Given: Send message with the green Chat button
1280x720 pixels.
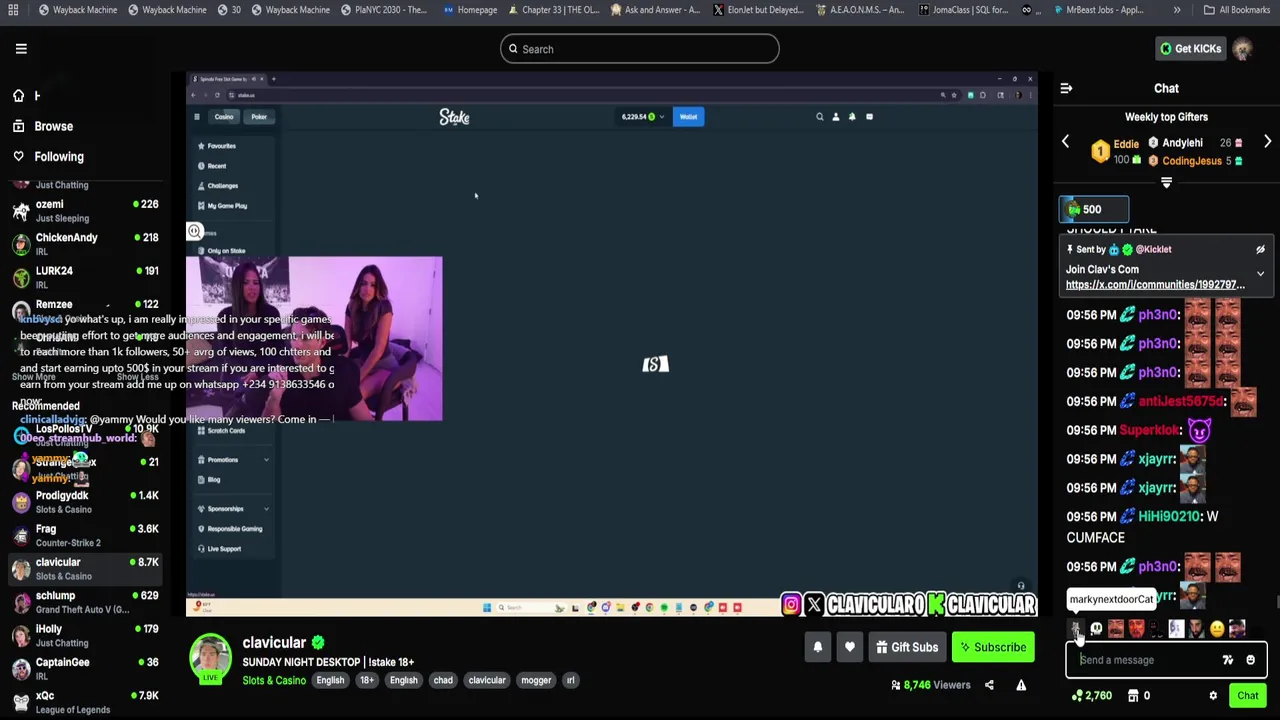Looking at the screenshot, I should point(1247,696).
